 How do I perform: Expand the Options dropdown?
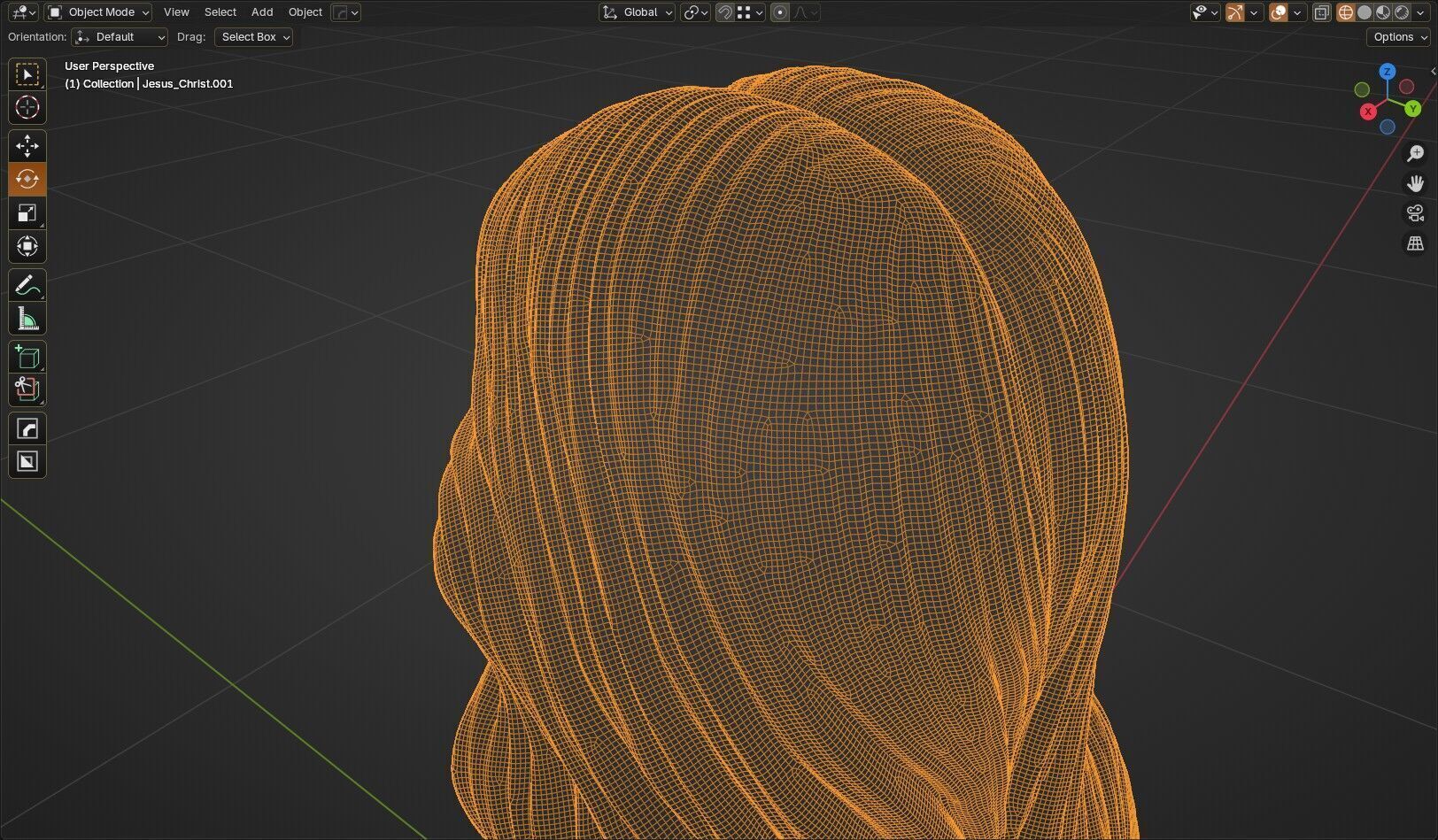1399,37
